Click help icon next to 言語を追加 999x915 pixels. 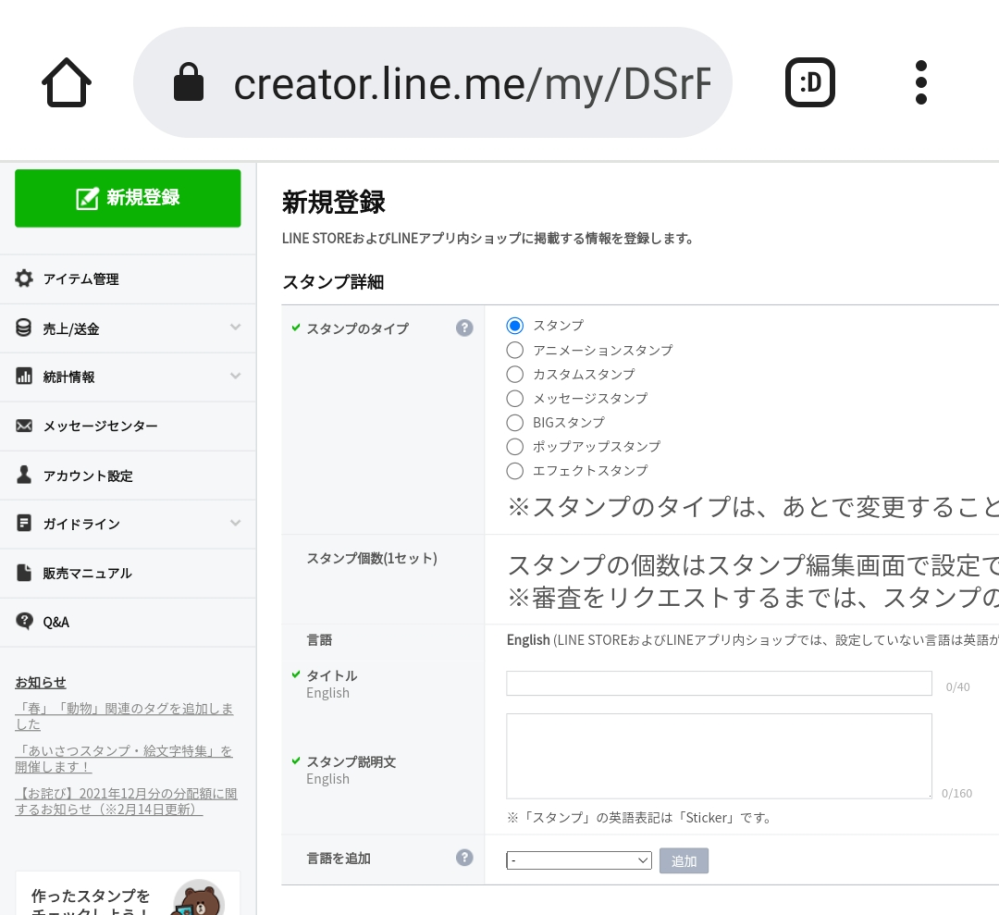(x=464, y=858)
